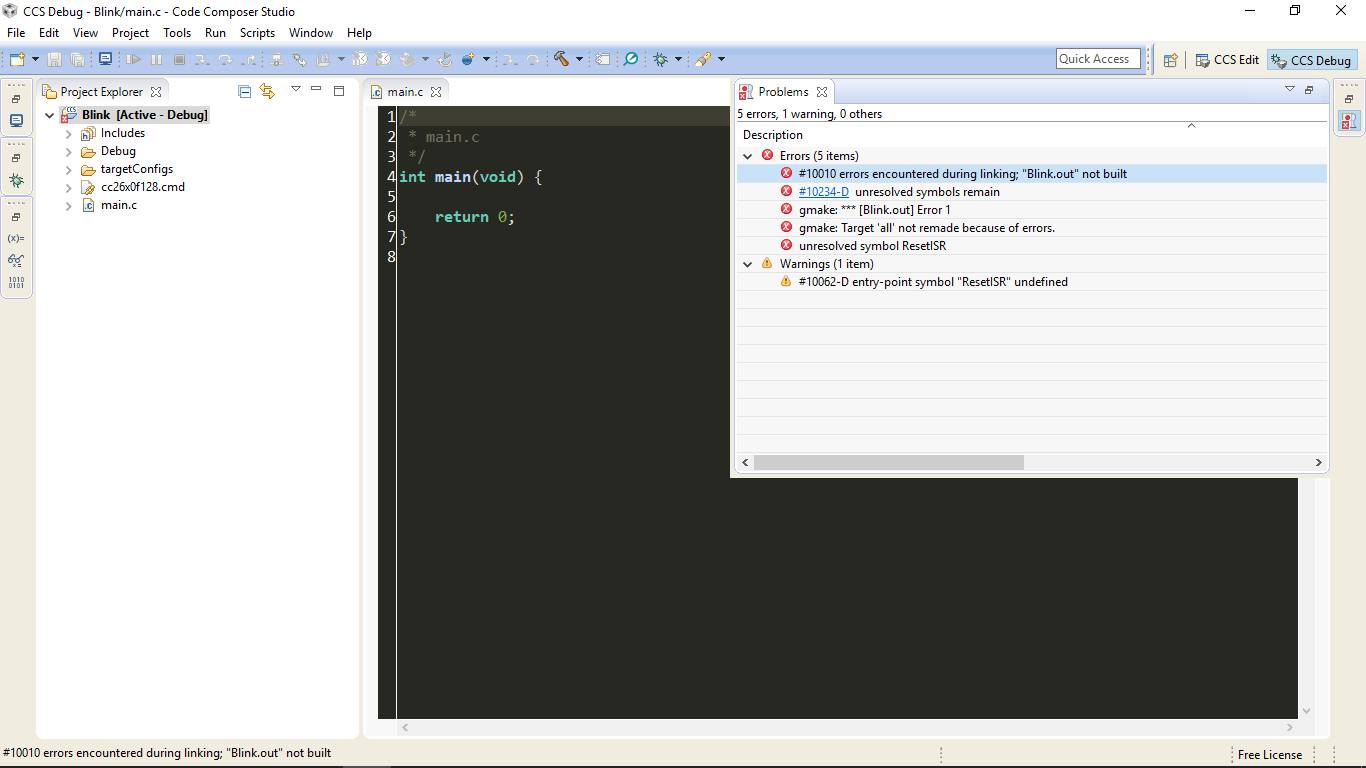Select the CCS Debug perspective button

(x=1311, y=60)
